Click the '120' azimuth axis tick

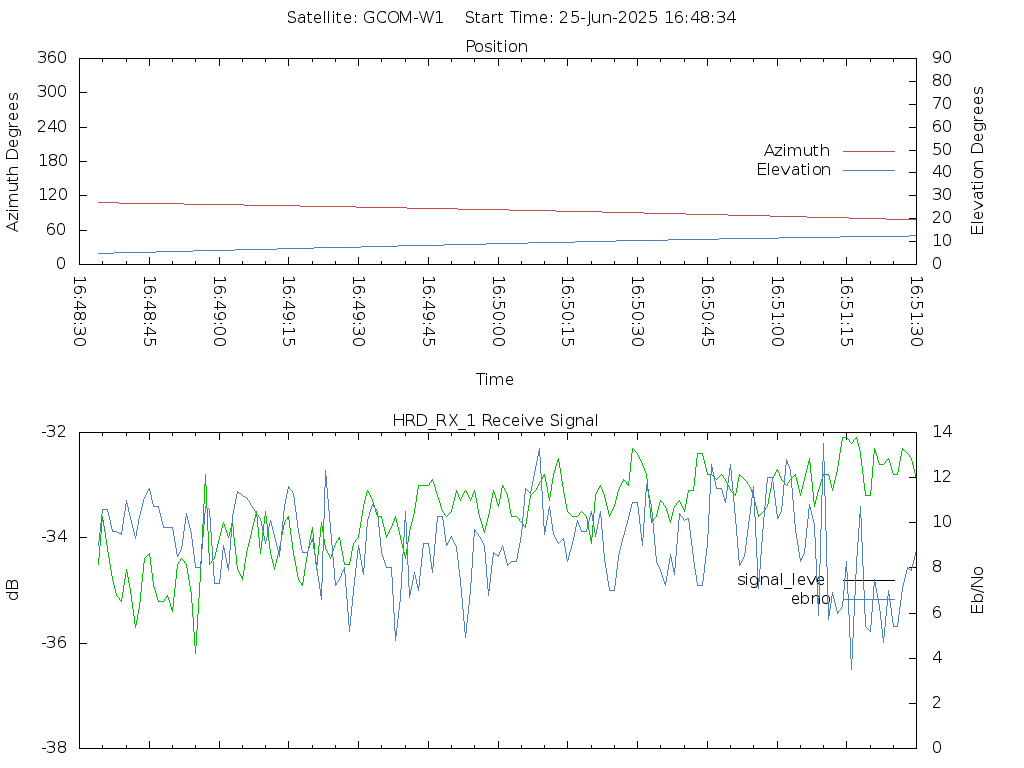point(52,195)
